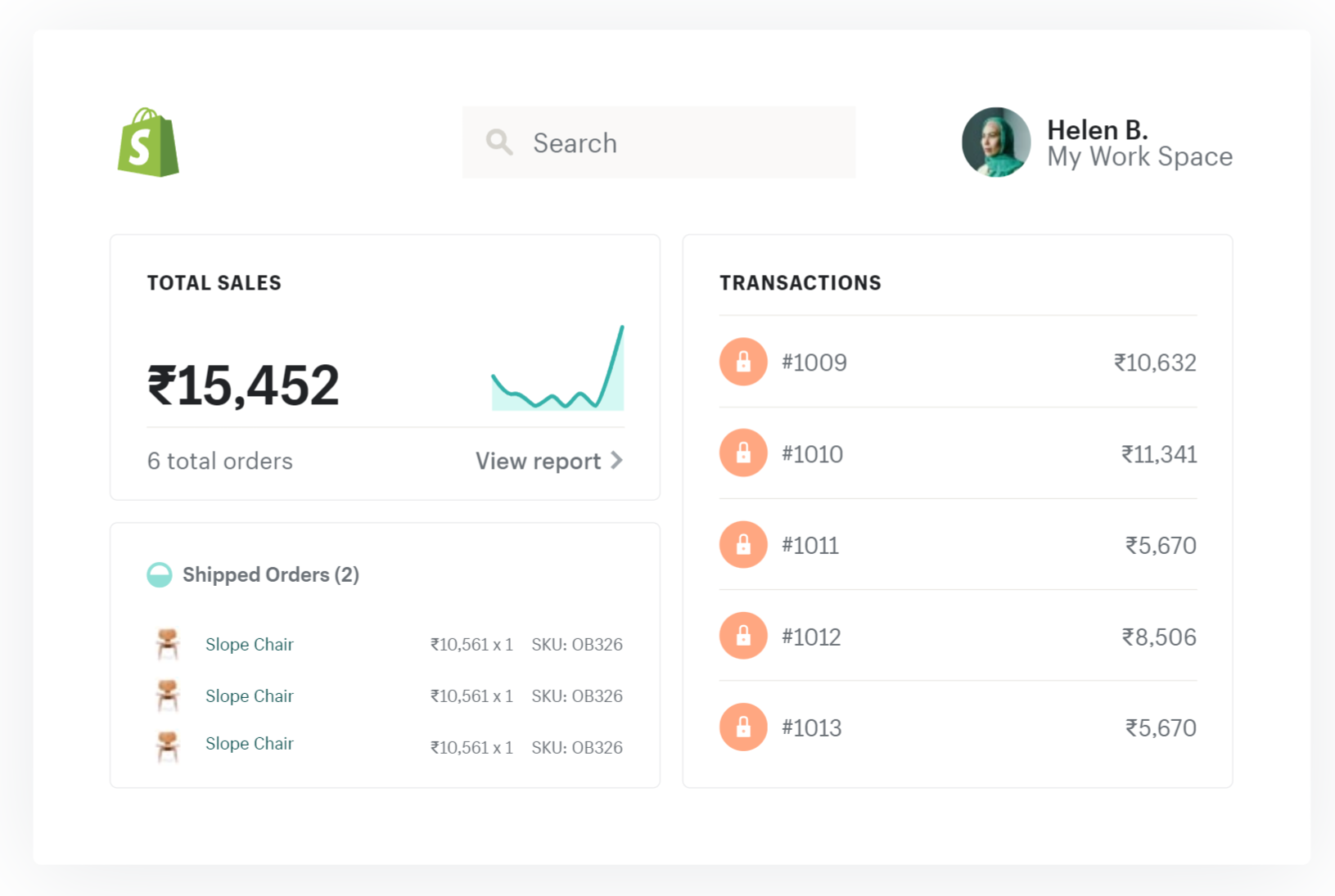Viewport: 1335px width, 896px height.
Task: Click the lock icon for transaction #1011
Action: coord(743,544)
